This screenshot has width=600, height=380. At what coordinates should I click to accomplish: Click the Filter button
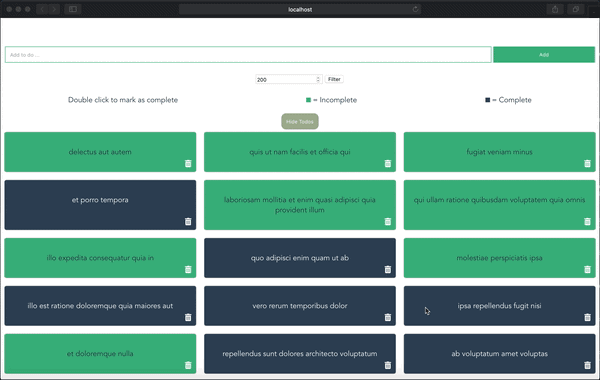tap(334, 79)
